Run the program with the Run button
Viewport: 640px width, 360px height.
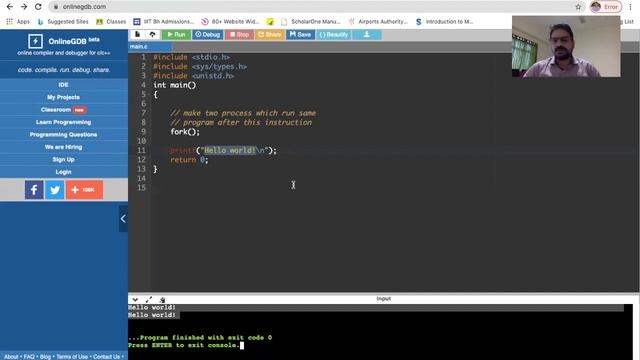(x=176, y=35)
